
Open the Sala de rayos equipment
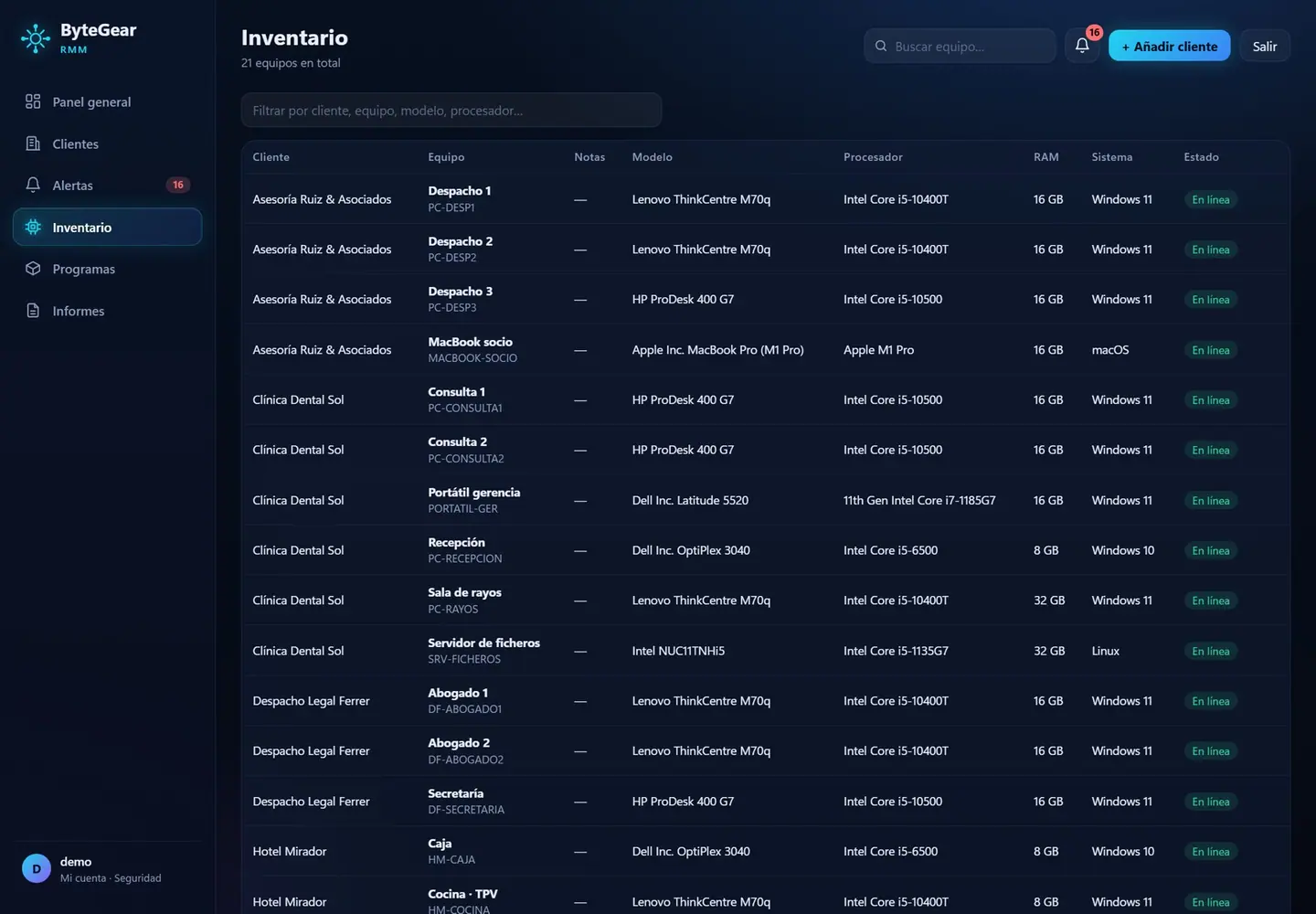464,593
